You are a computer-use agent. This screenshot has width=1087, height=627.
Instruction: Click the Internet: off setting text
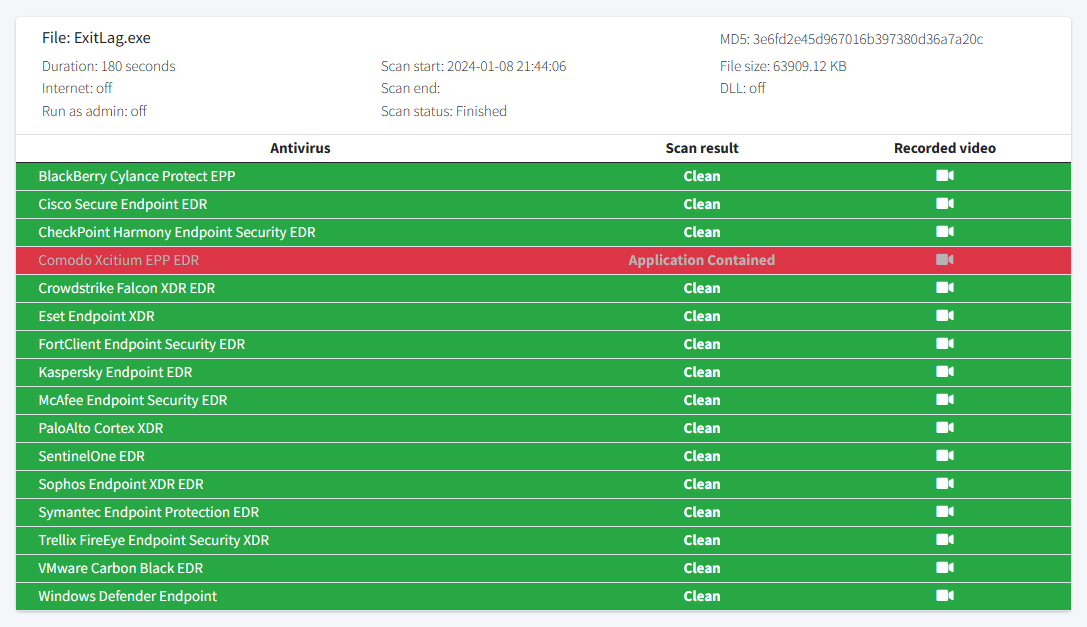pyautogui.click(x=77, y=88)
